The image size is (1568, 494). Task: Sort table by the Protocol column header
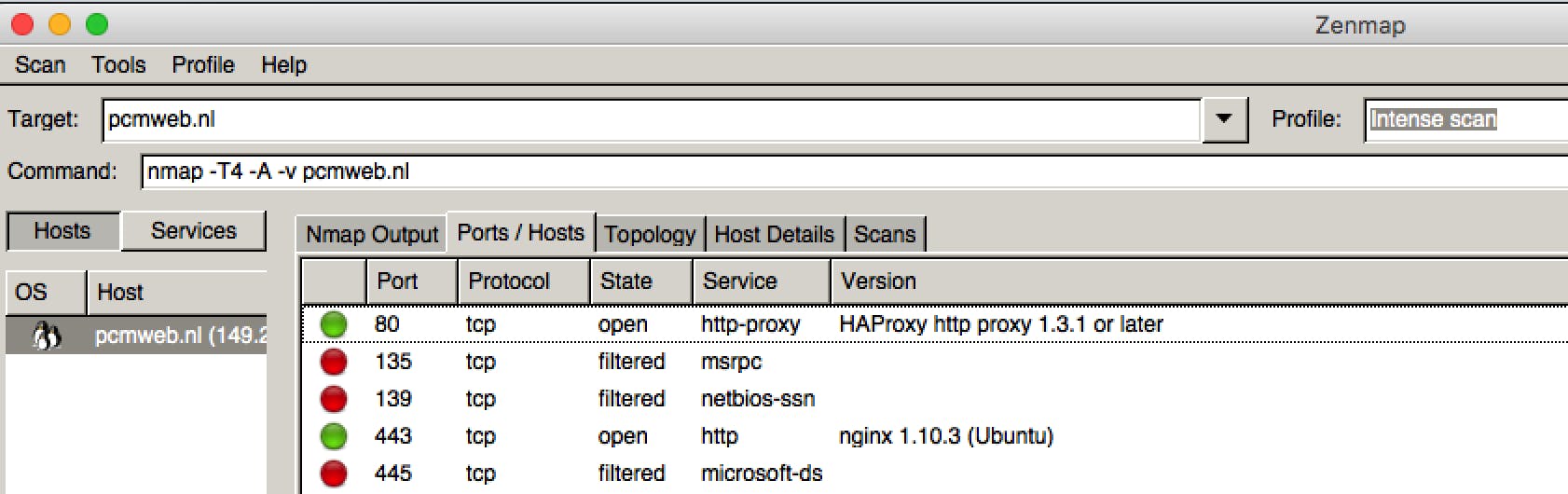coord(524,281)
